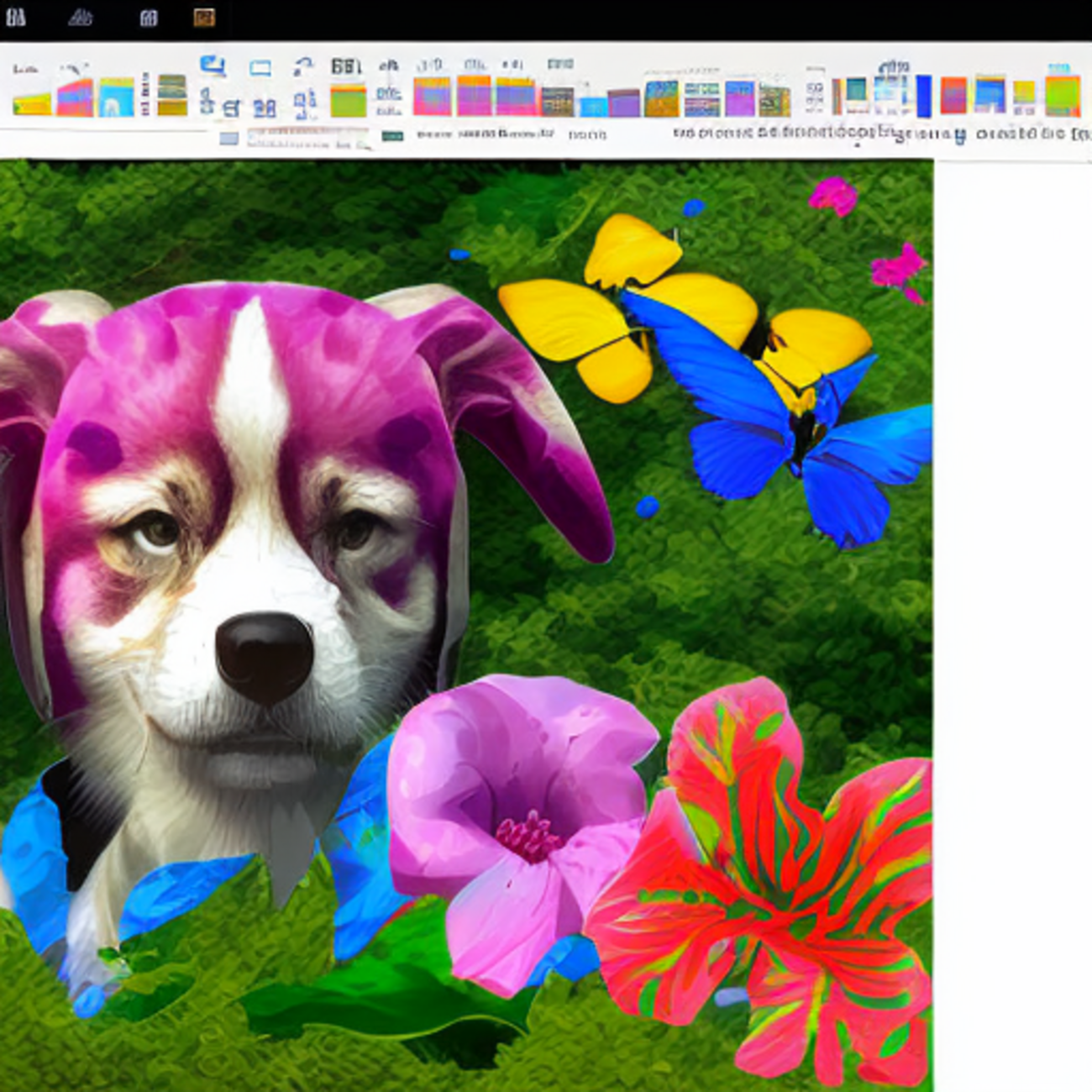Select the orange-red gradient swatch
This screenshot has width=1092, height=1092.
pyautogui.click(x=953, y=95)
